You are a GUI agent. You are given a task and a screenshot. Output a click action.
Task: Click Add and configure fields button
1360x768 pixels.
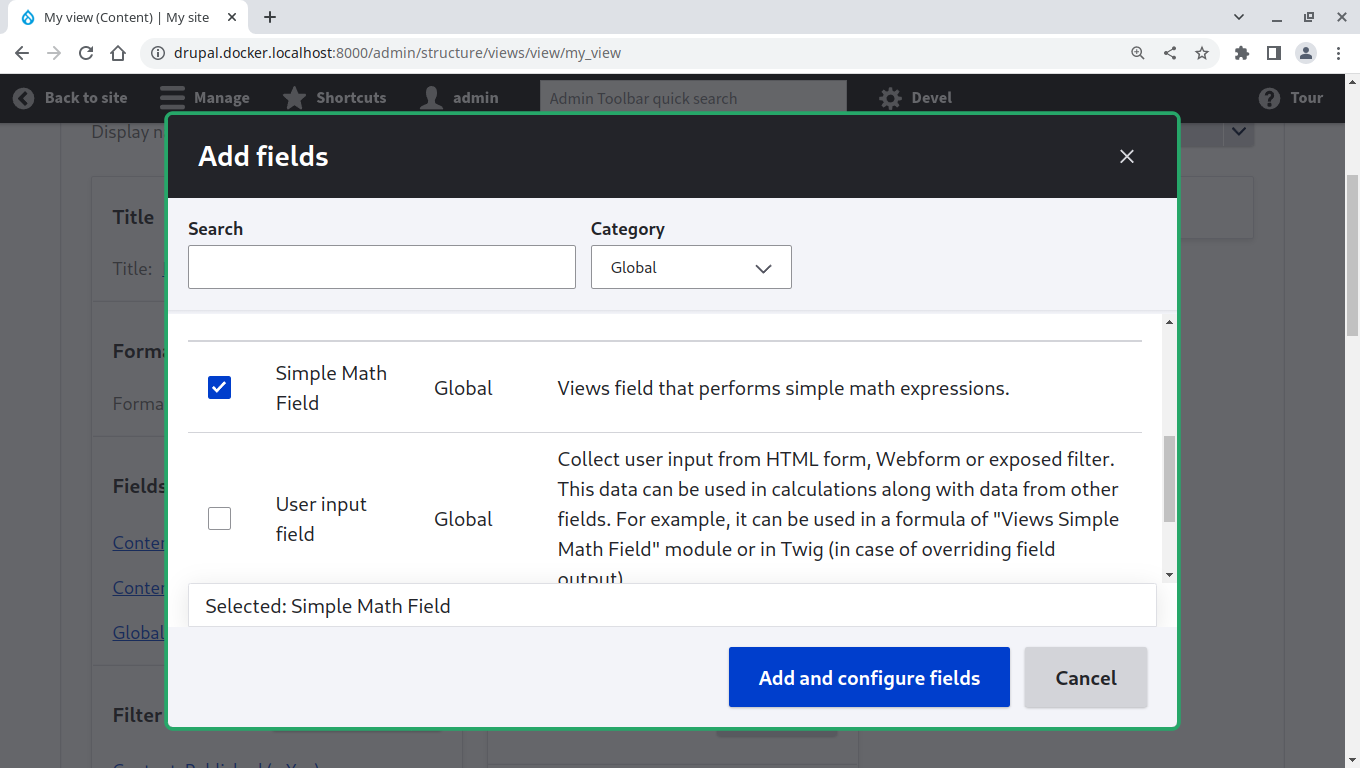click(869, 678)
